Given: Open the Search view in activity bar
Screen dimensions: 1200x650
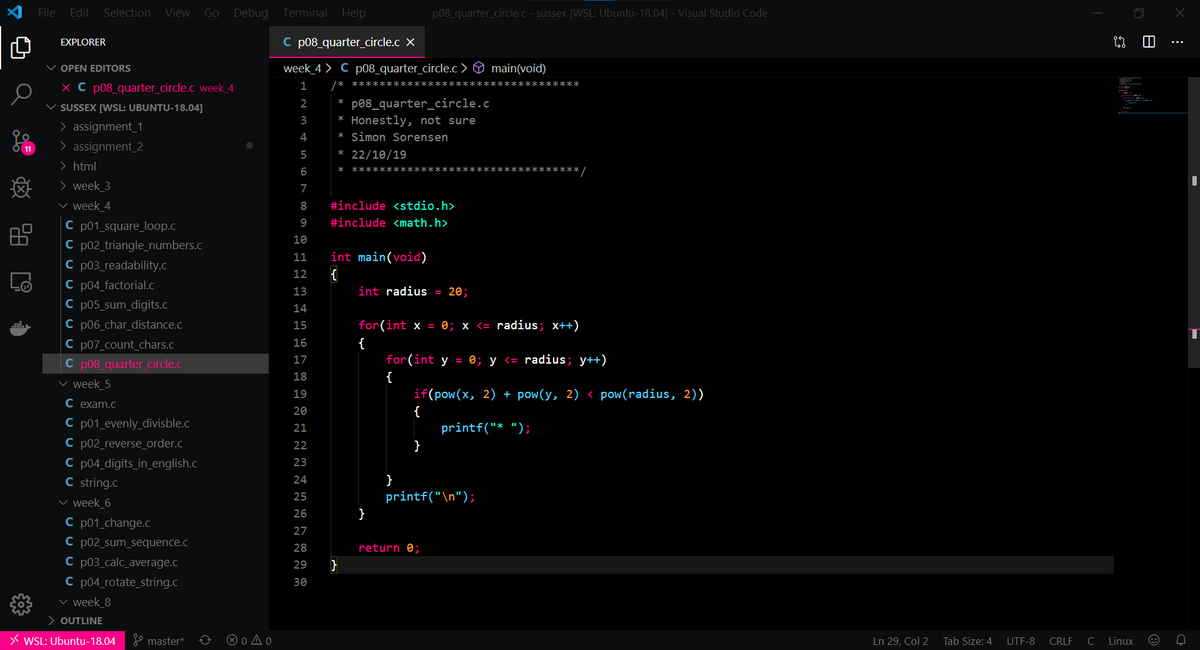Looking at the screenshot, I should 21,94.
